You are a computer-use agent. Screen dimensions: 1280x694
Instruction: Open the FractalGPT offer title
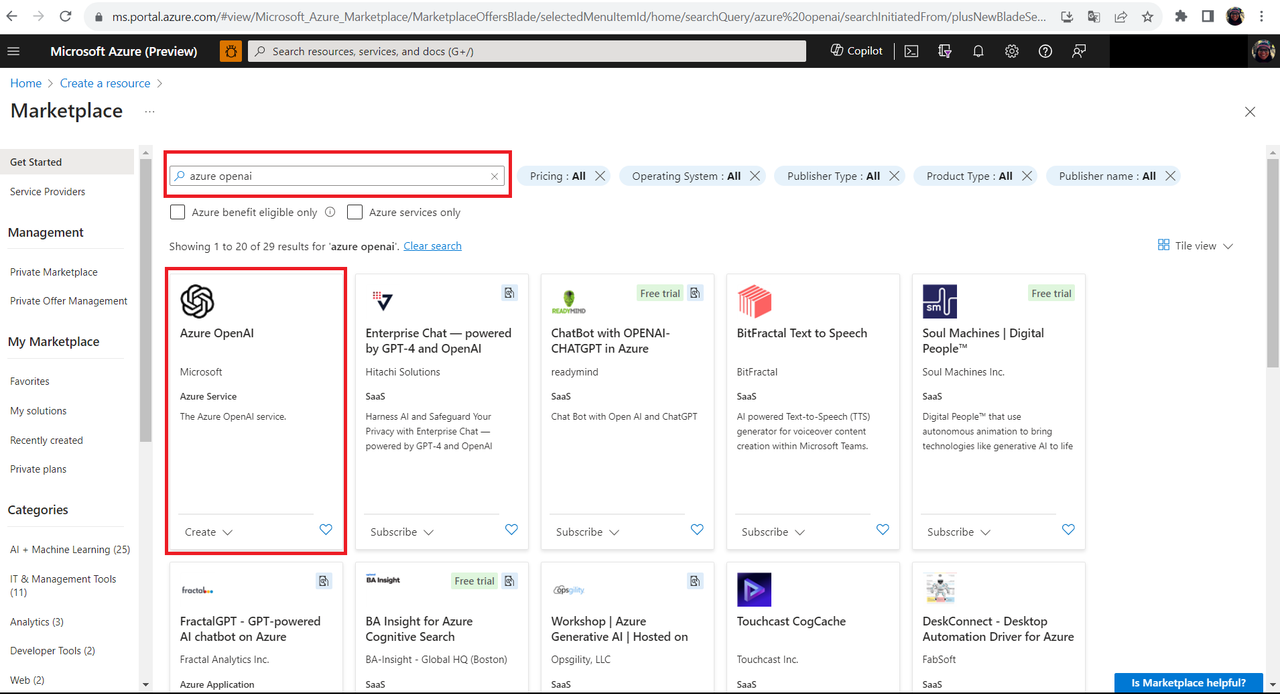250,629
